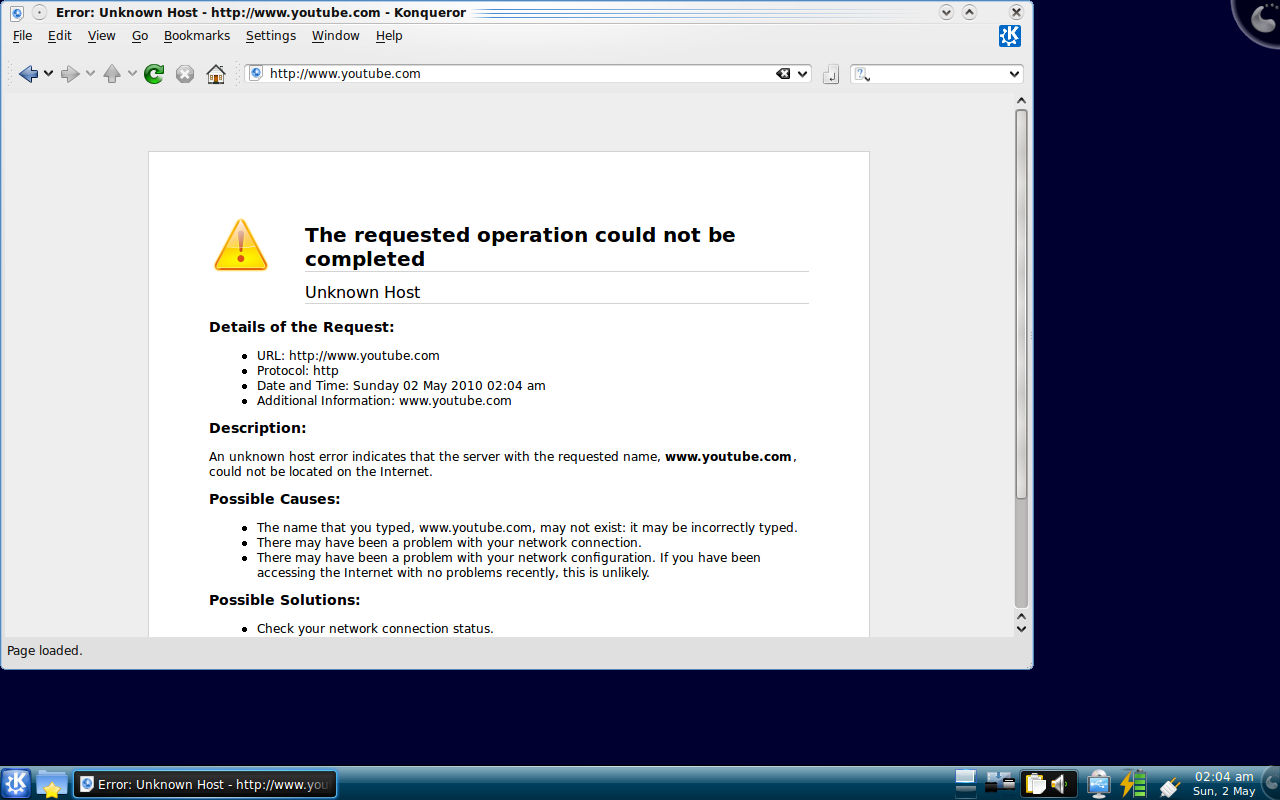
Task: Click the on-all-desktops pin button in title bar
Action: (x=39, y=13)
